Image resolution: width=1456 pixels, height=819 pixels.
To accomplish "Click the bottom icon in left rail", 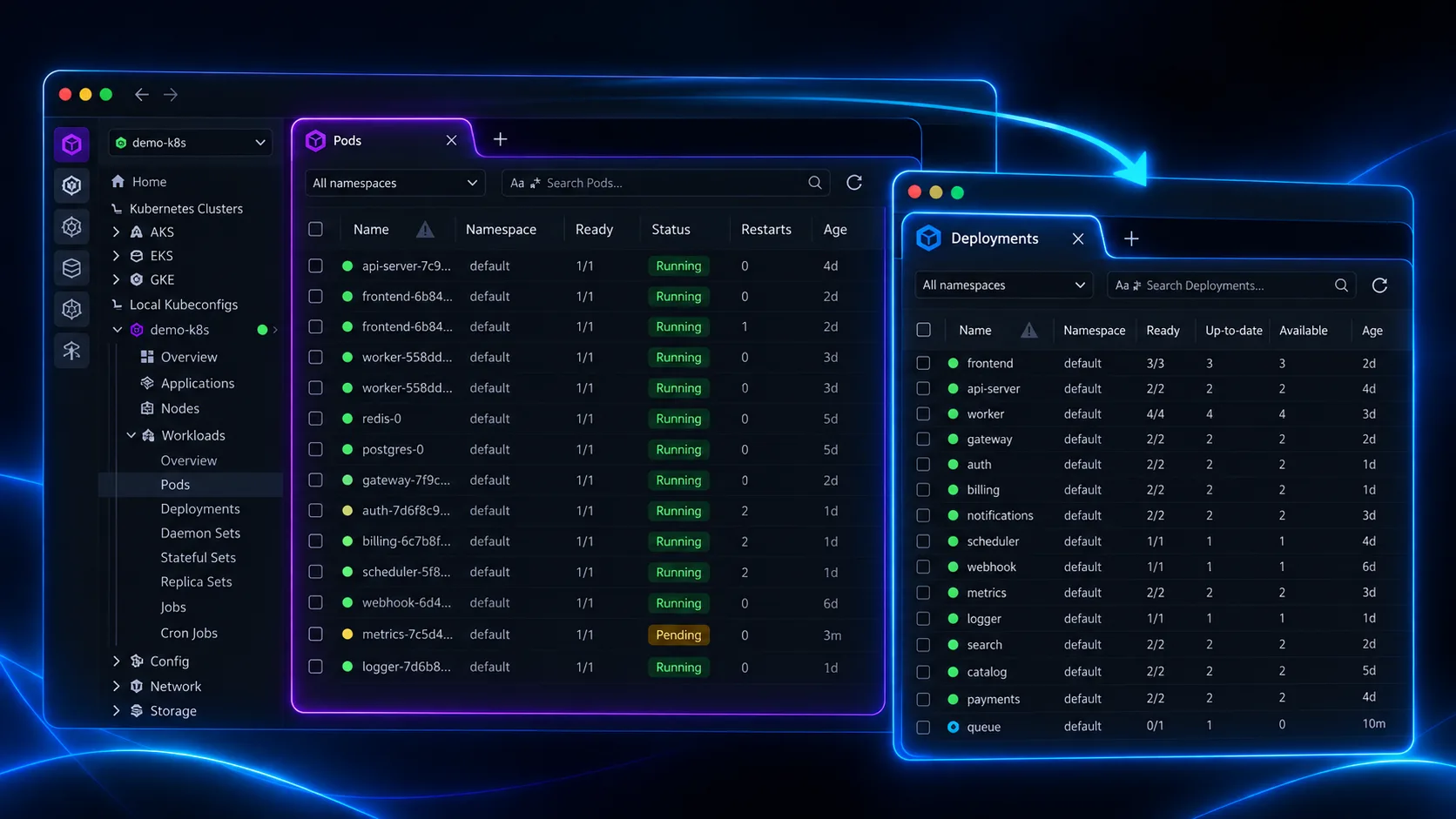I will point(72,351).
